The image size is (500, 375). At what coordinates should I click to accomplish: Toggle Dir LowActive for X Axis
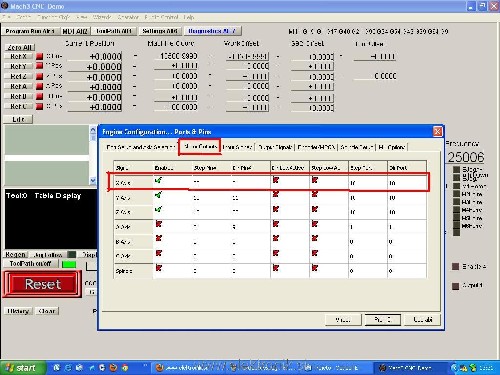click(276, 180)
